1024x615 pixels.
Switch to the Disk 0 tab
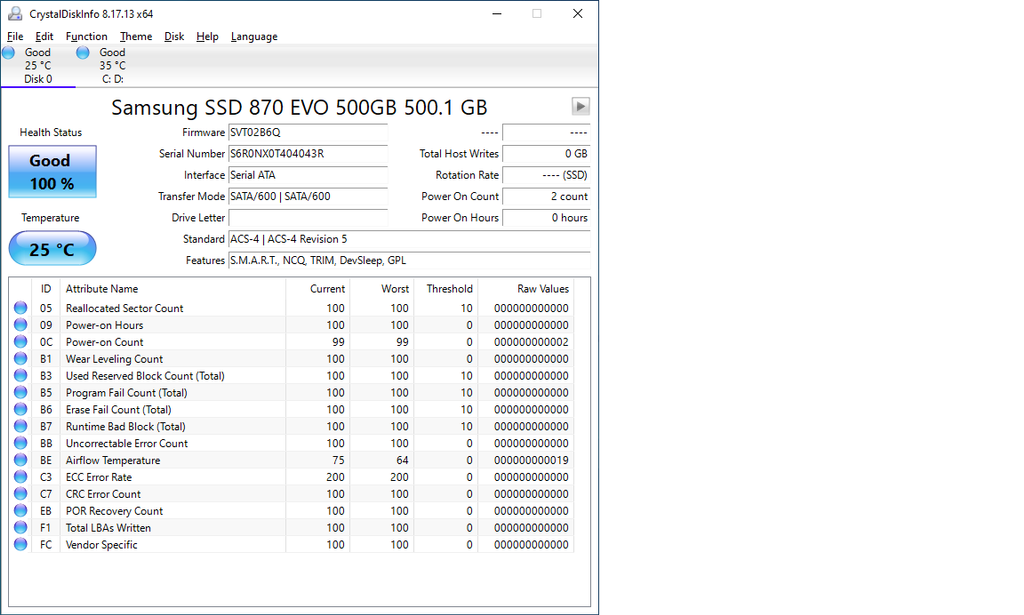click(x=38, y=66)
